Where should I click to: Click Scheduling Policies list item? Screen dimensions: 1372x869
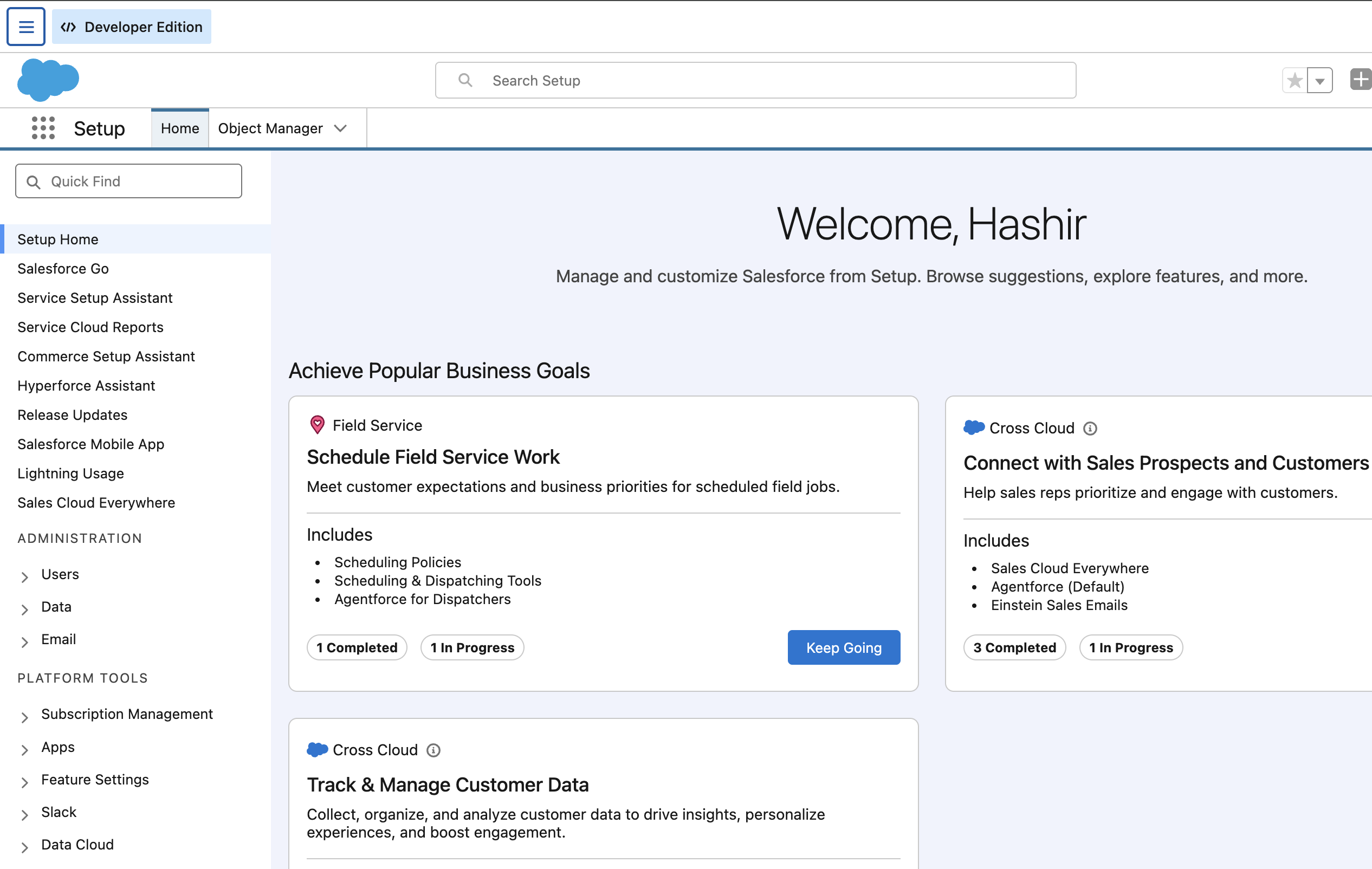click(398, 562)
